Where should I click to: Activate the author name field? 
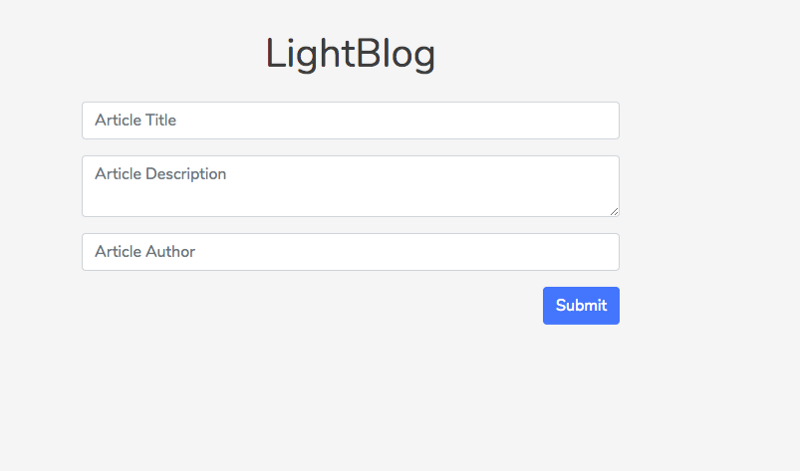(x=350, y=252)
